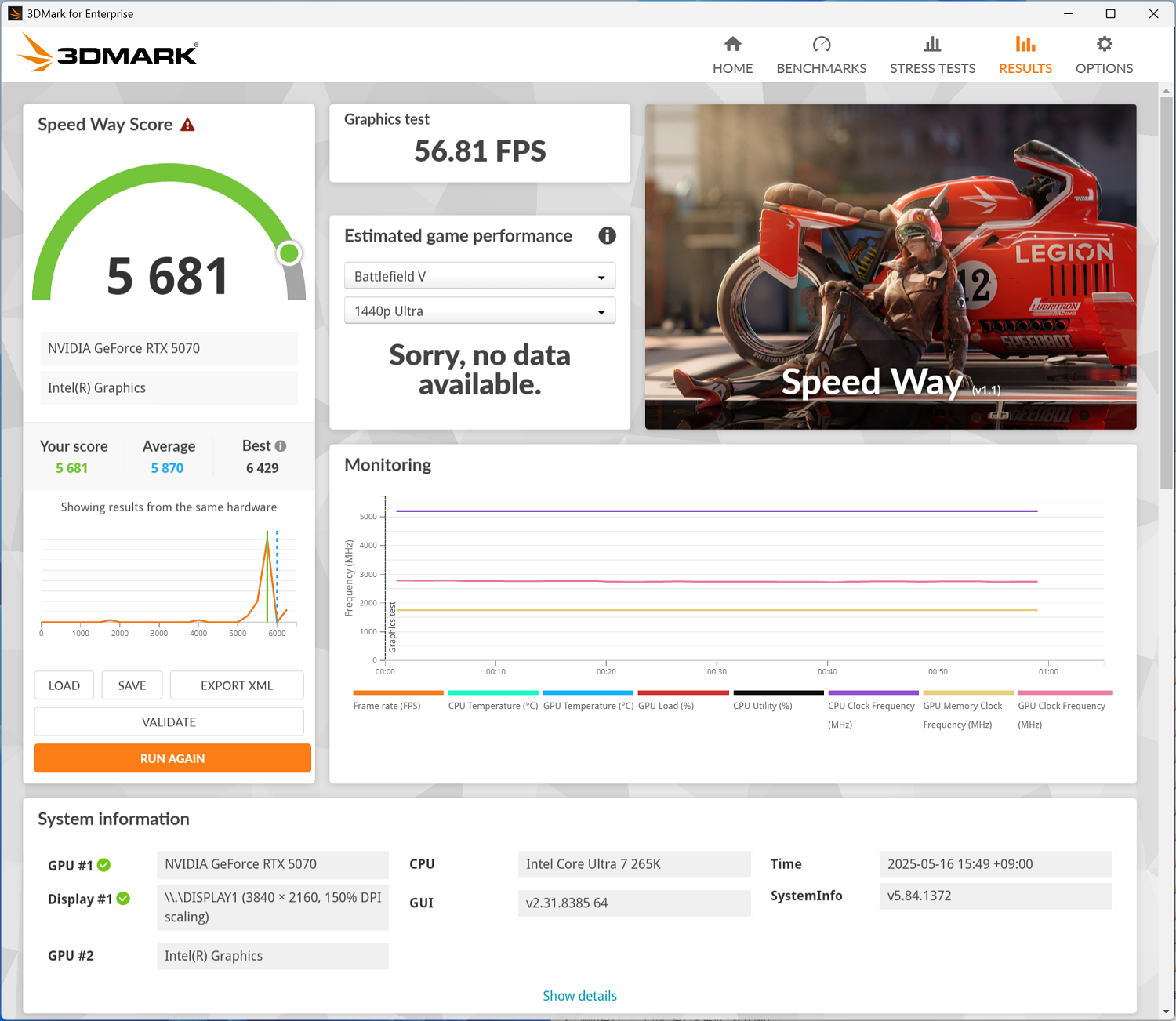The height and width of the screenshot is (1021, 1176).
Task: Click the Intel(R) Graphics field under the gauge
Action: pos(169,388)
